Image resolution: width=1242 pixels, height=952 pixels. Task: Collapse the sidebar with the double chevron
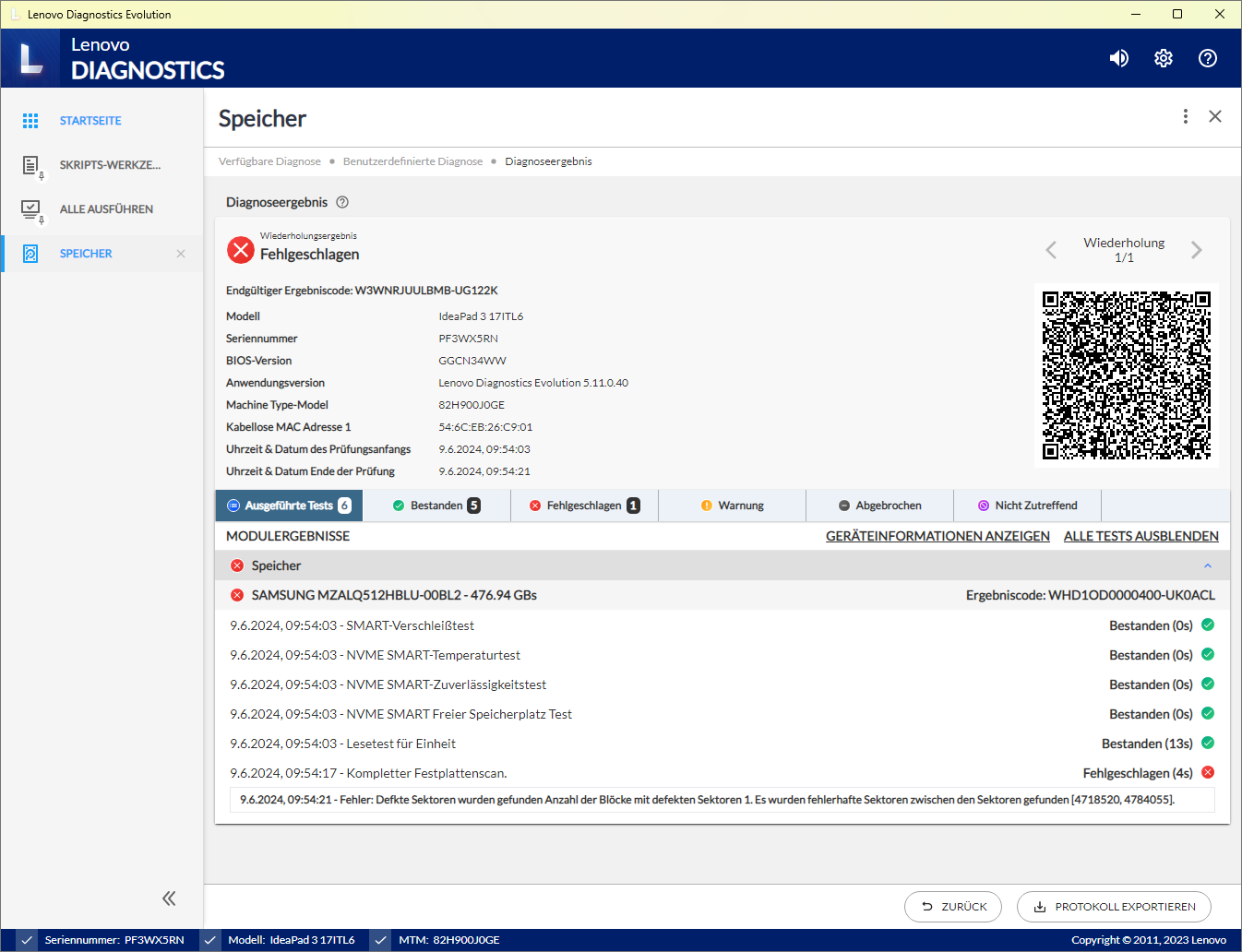point(169,898)
